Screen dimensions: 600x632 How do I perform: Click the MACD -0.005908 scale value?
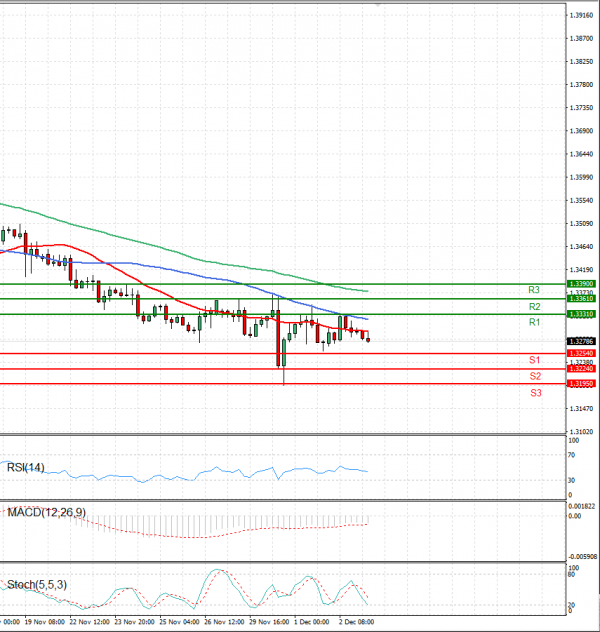583,557
